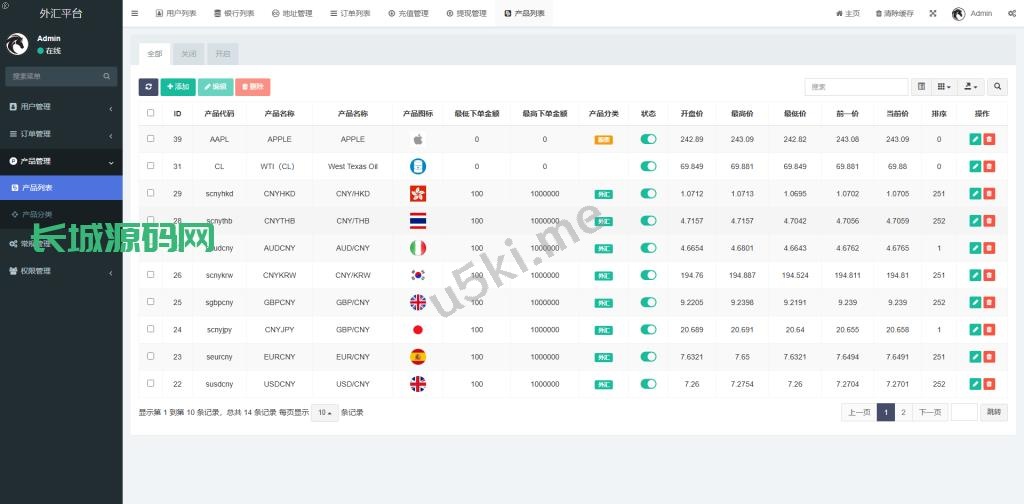This screenshot has height=504, width=1024.
Task: Toggle the status switch for EURCNY row
Action: click(648, 357)
